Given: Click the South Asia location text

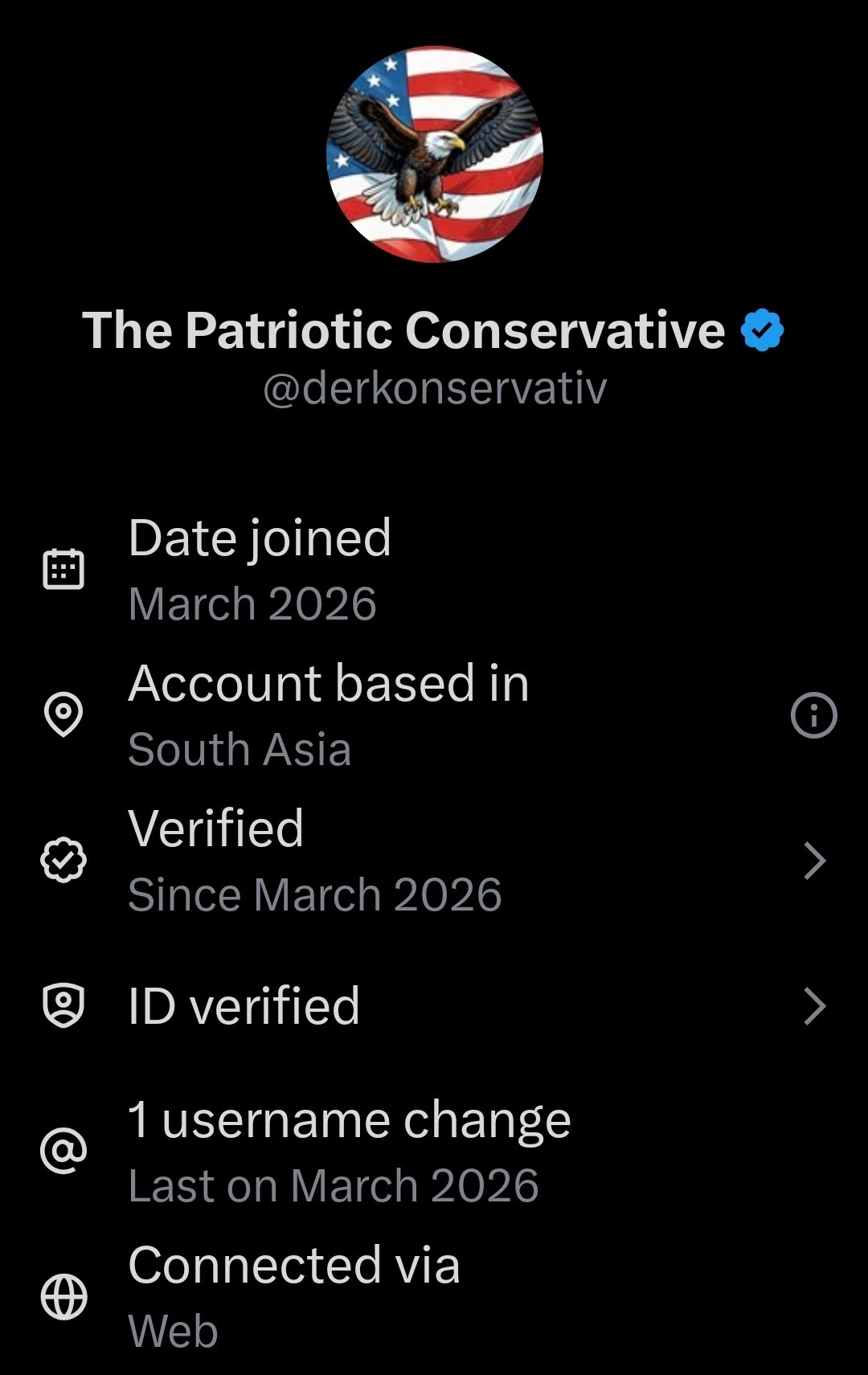Looking at the screenshot, I should pos(240,750).
